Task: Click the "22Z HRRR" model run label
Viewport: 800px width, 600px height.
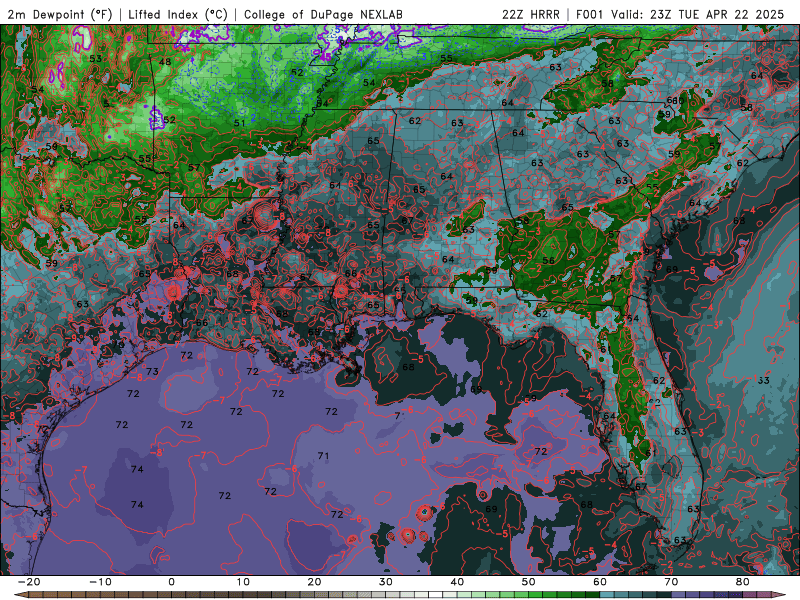Action: [531, 14]
